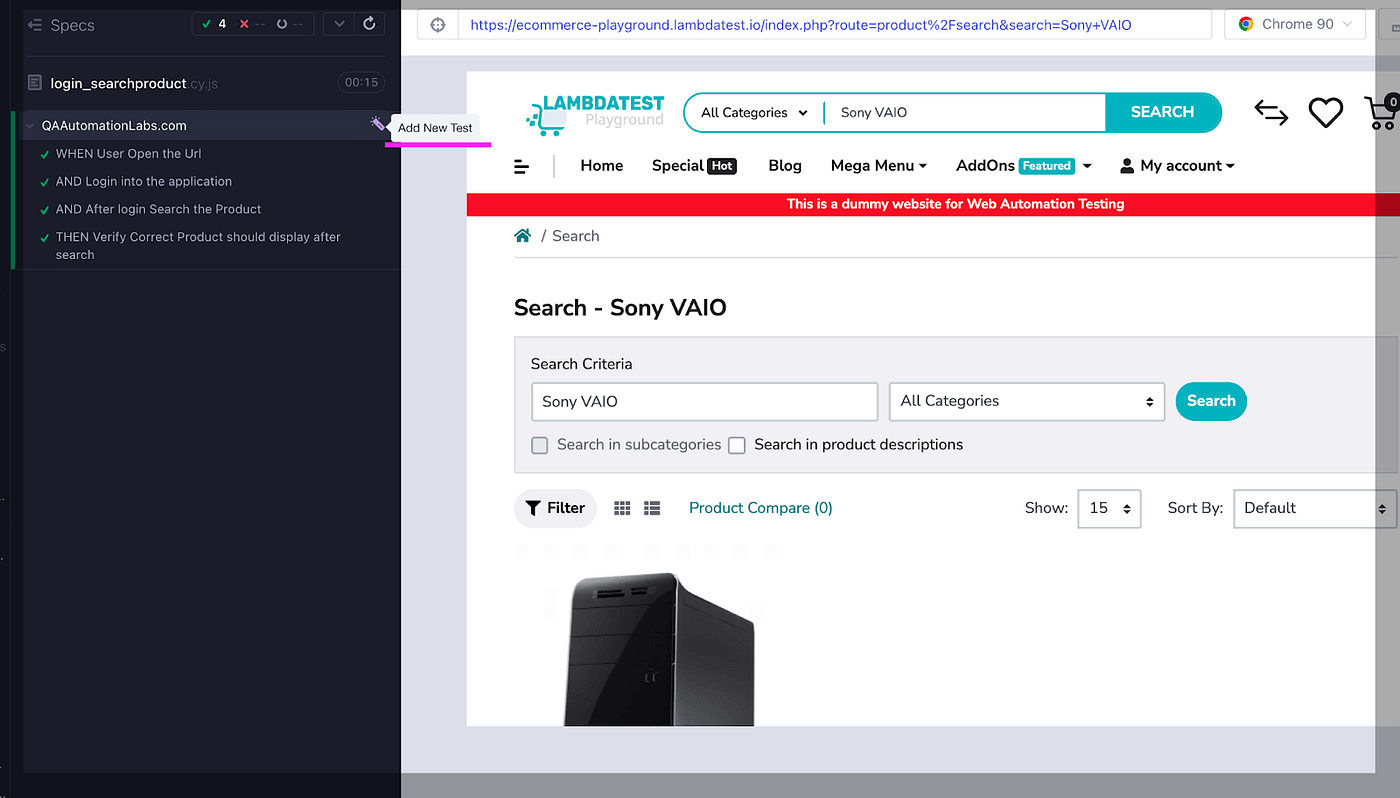Open the Chrome 90 browser dropdown
Screen dimensions: 1400x798
tap(1294, 24)
